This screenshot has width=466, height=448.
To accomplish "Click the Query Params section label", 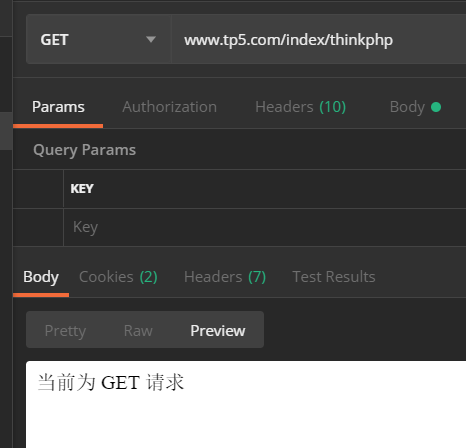I will 84,150.
